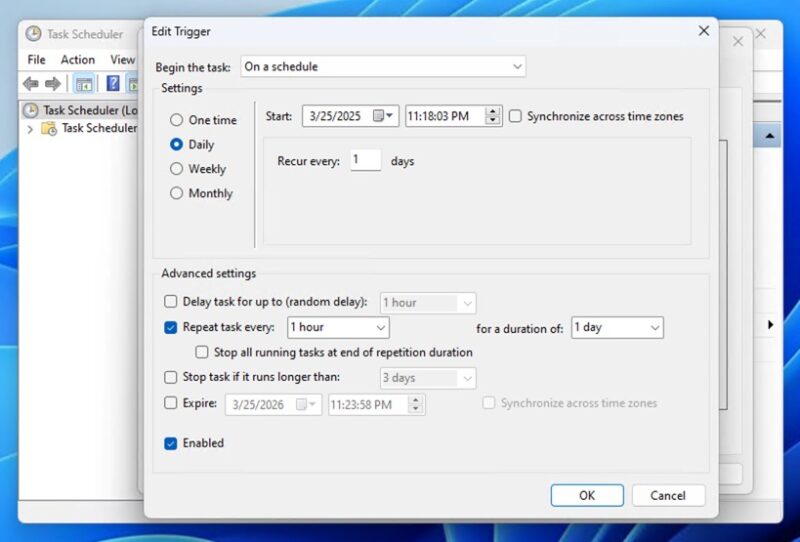Uncheck Repeat task every checkbox
This screenshot has width=800, height=542.
point(170,327)
